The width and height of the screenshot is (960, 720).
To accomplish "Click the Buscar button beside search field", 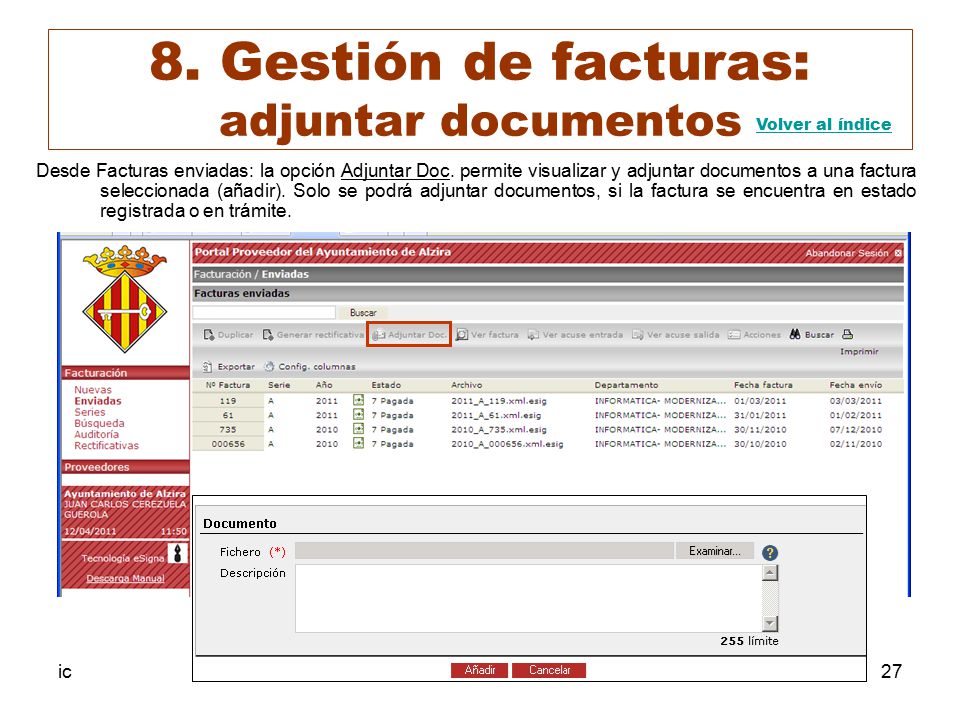I will pos(363,313).
